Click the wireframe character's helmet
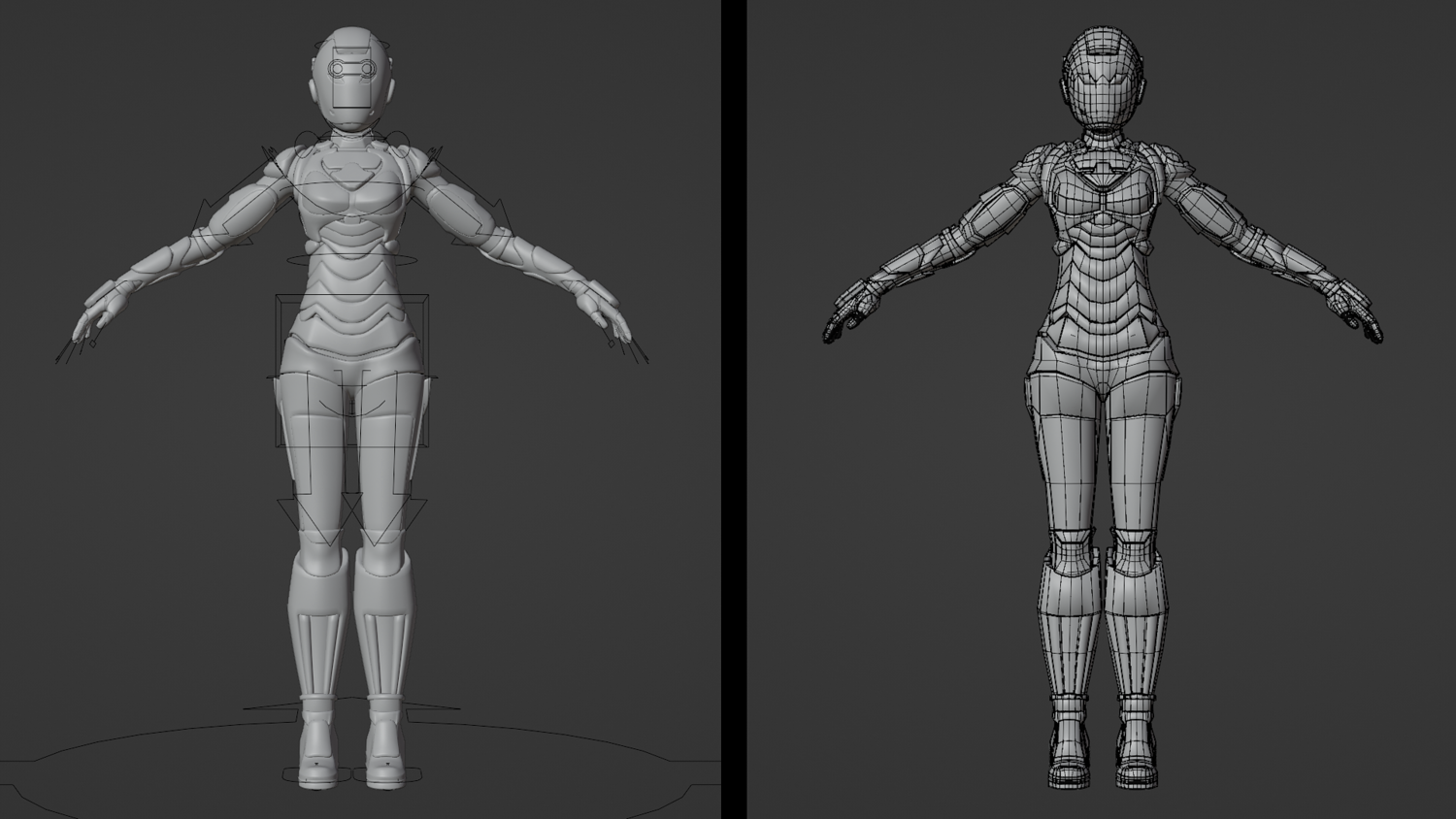This screenshot has height=819, width=1456. pos(1102,79)
